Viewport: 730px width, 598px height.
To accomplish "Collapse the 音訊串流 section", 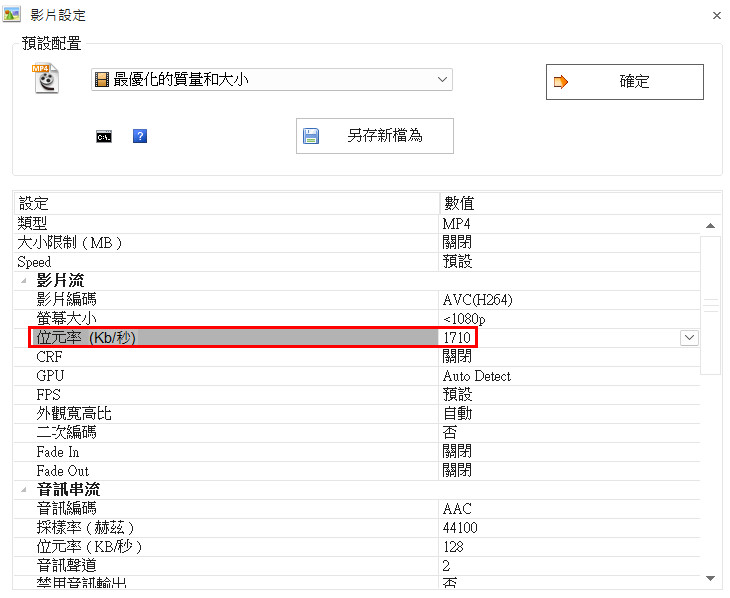I will point(23,490).
